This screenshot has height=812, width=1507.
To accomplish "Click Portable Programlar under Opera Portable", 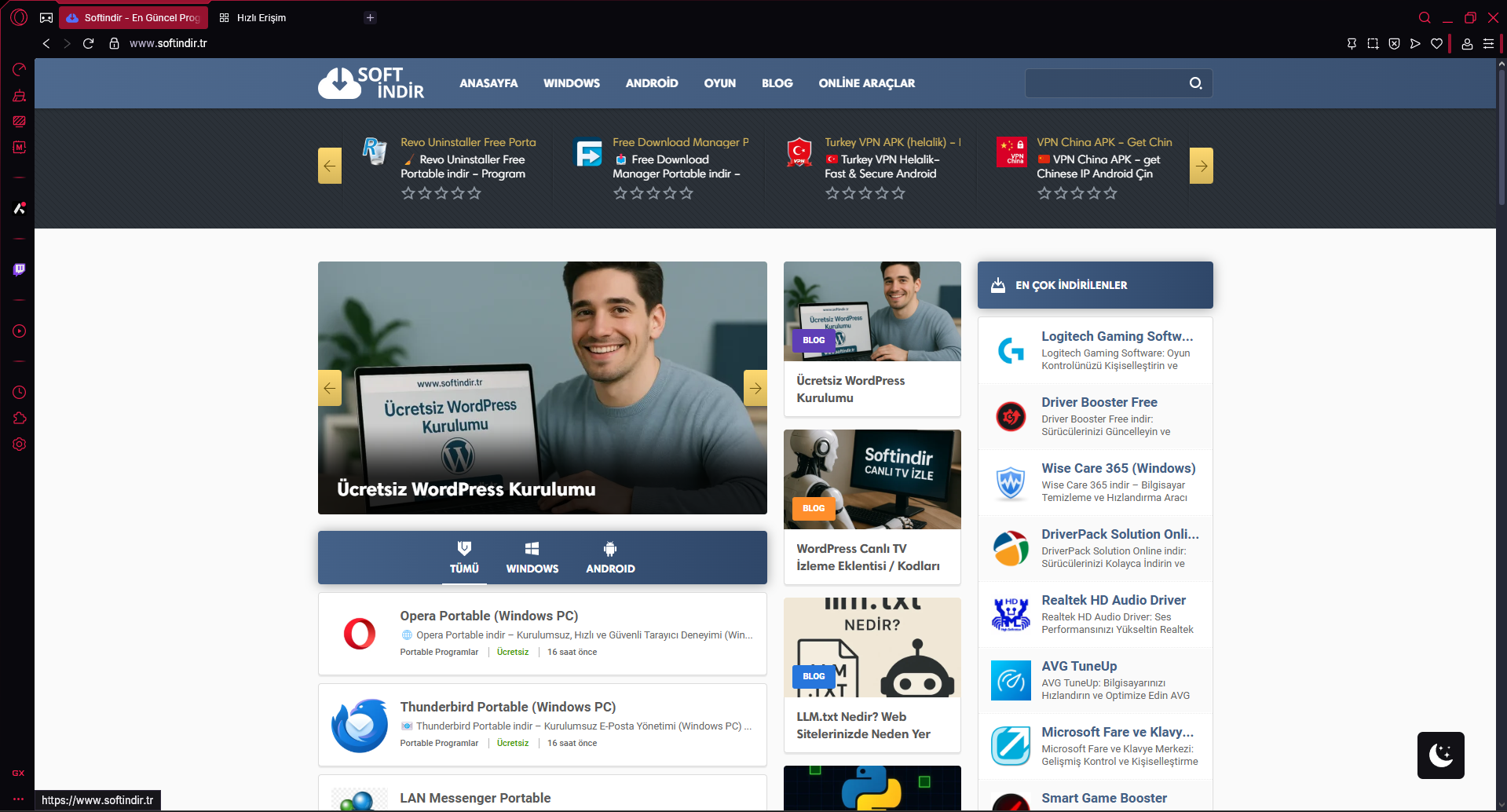I will [x=439, y=652].
